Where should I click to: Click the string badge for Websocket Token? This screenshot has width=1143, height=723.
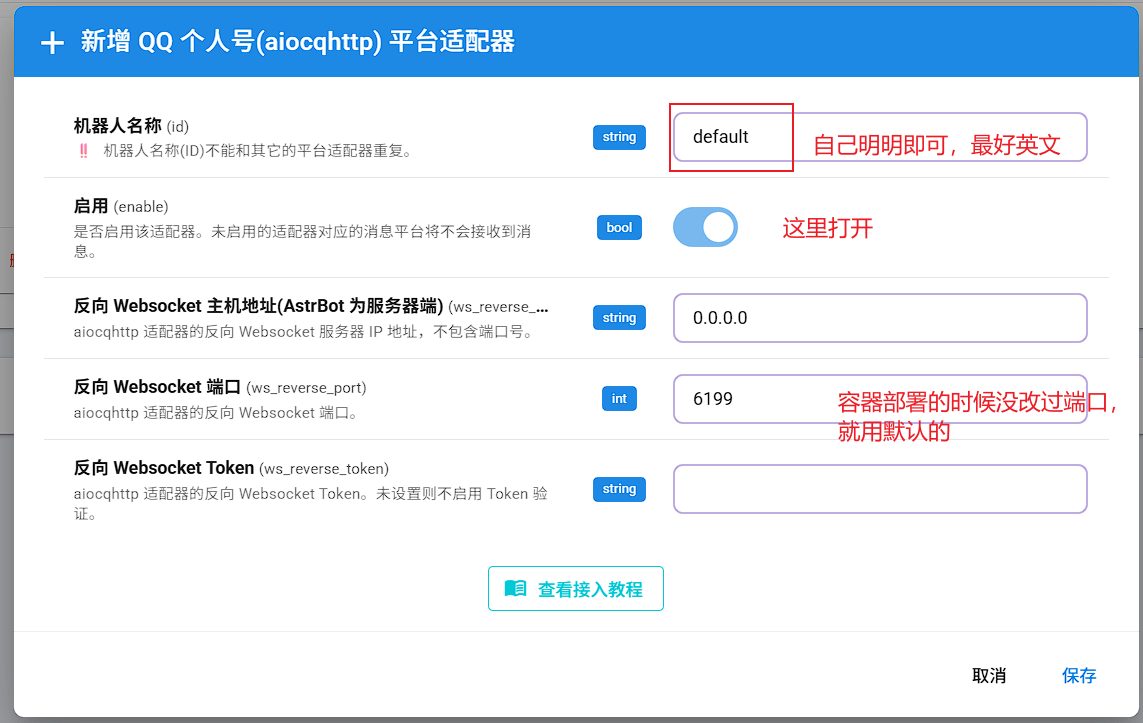tap(619, 489)
